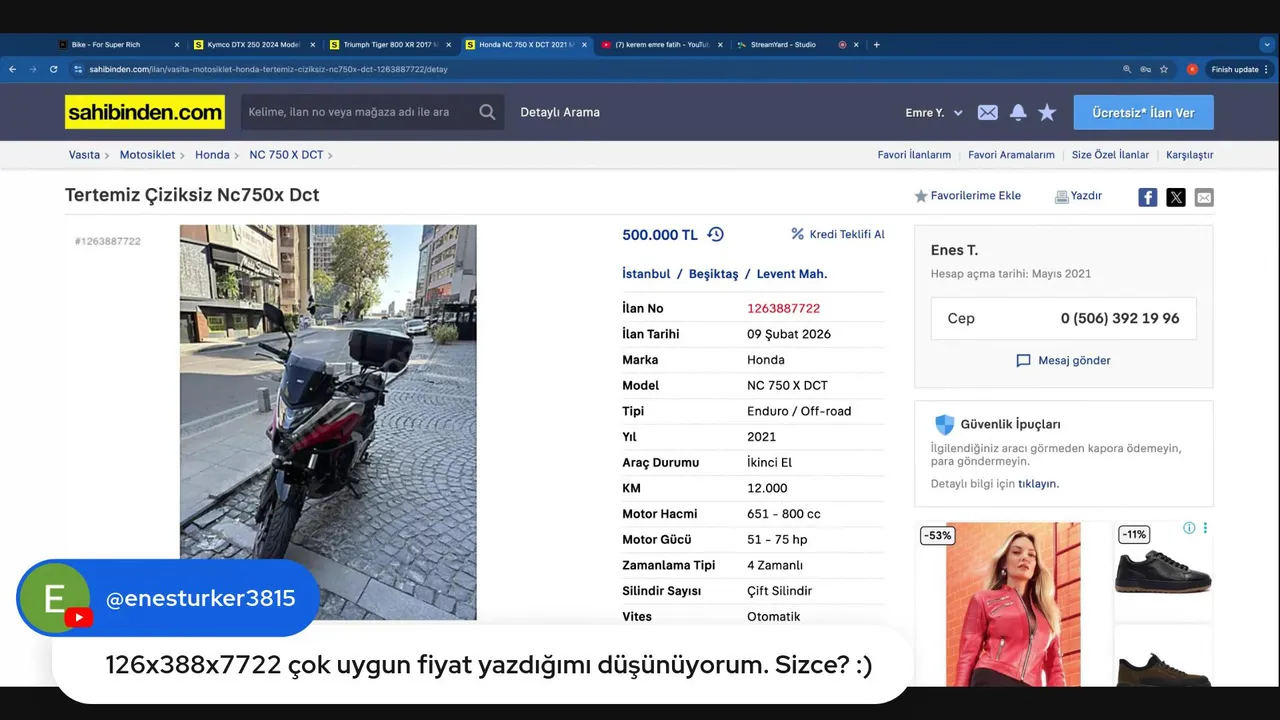Click the Motosiklet breadcrumb
This screenshot has height=720, width=1280.
[147, 155]
